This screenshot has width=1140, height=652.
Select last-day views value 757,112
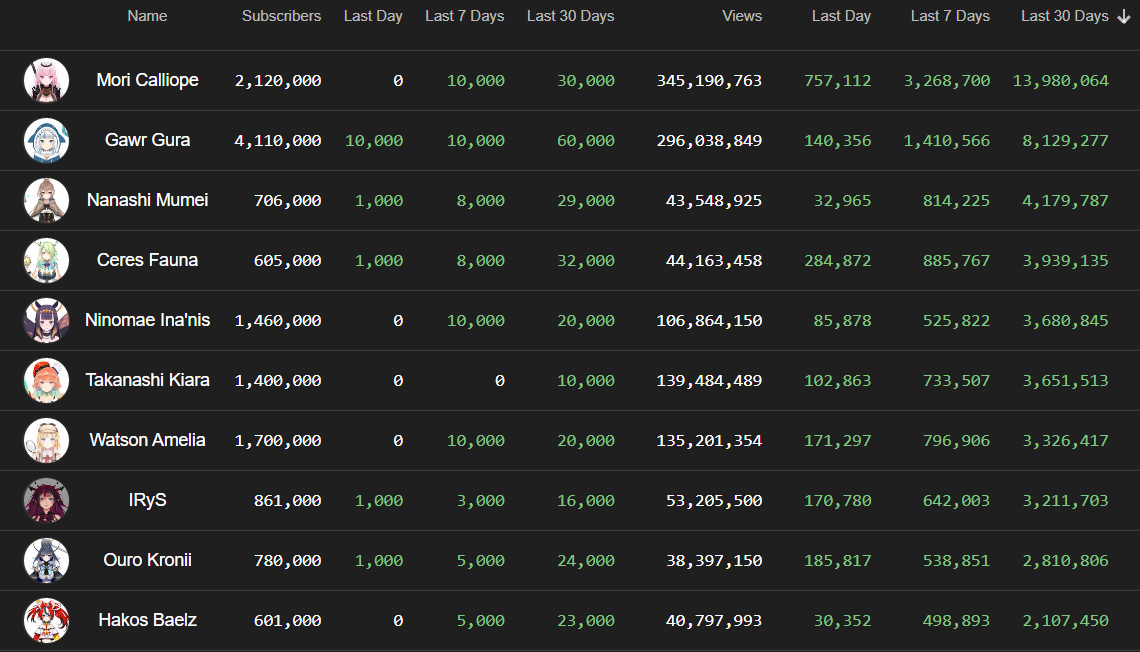[x=838, y=81]
